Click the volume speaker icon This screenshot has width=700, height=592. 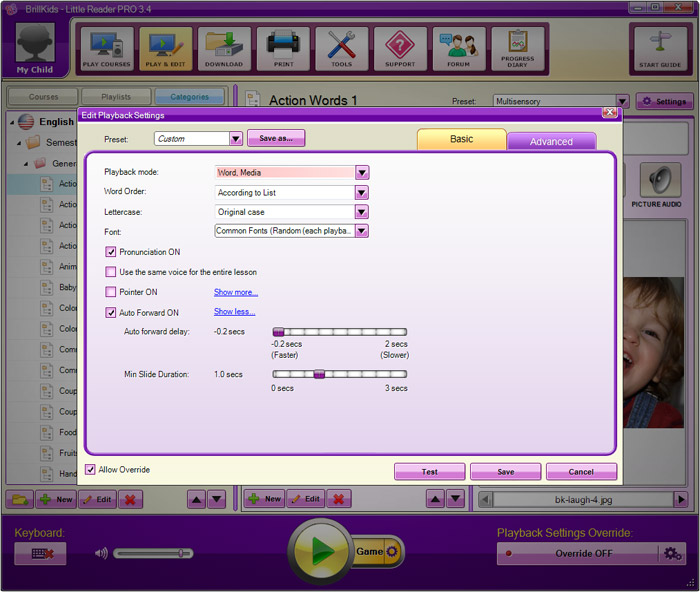pyautogui.click(x=101, y=554)
